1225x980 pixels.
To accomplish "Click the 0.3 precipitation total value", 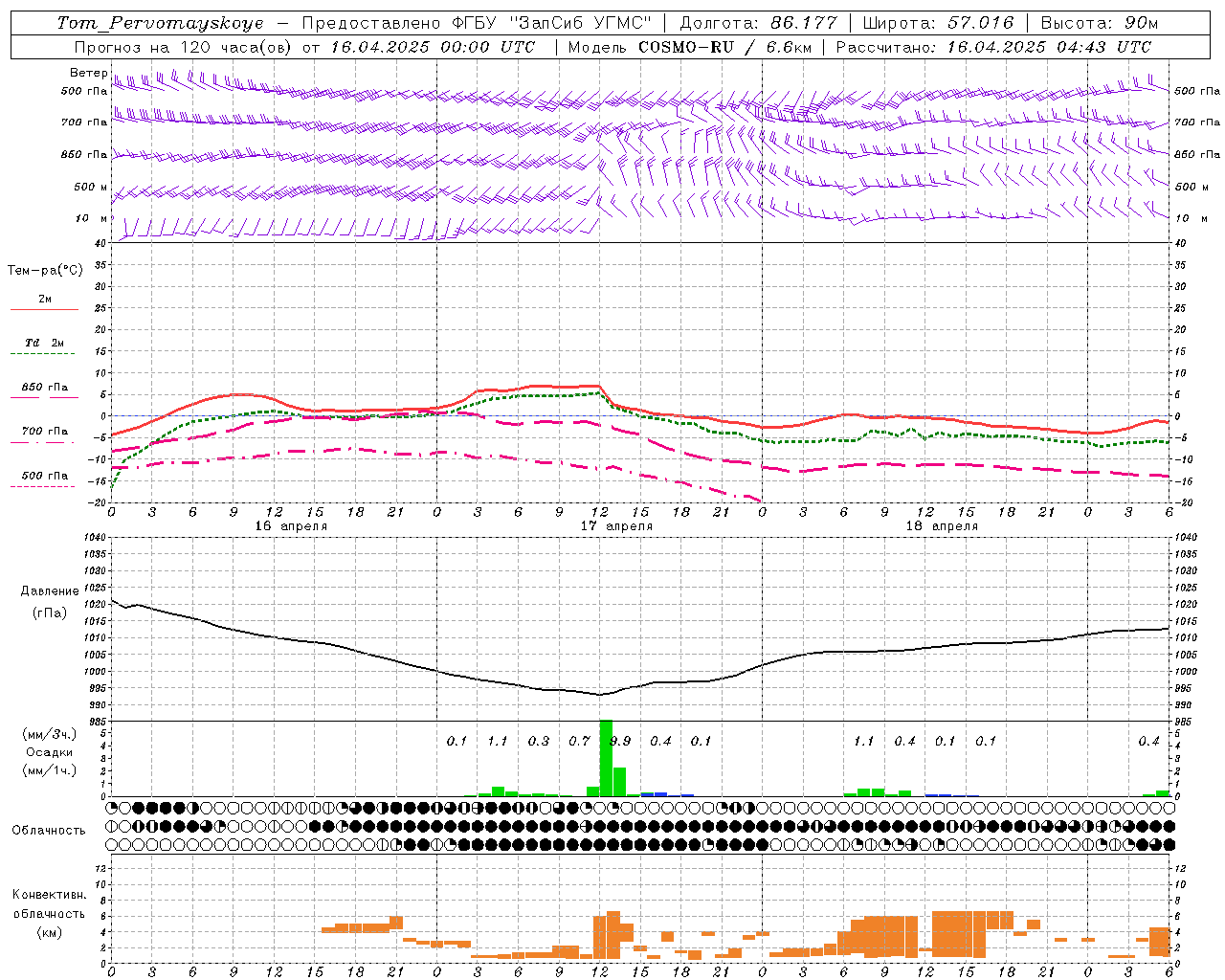I will pyautogui.click(x=539, y=741).
